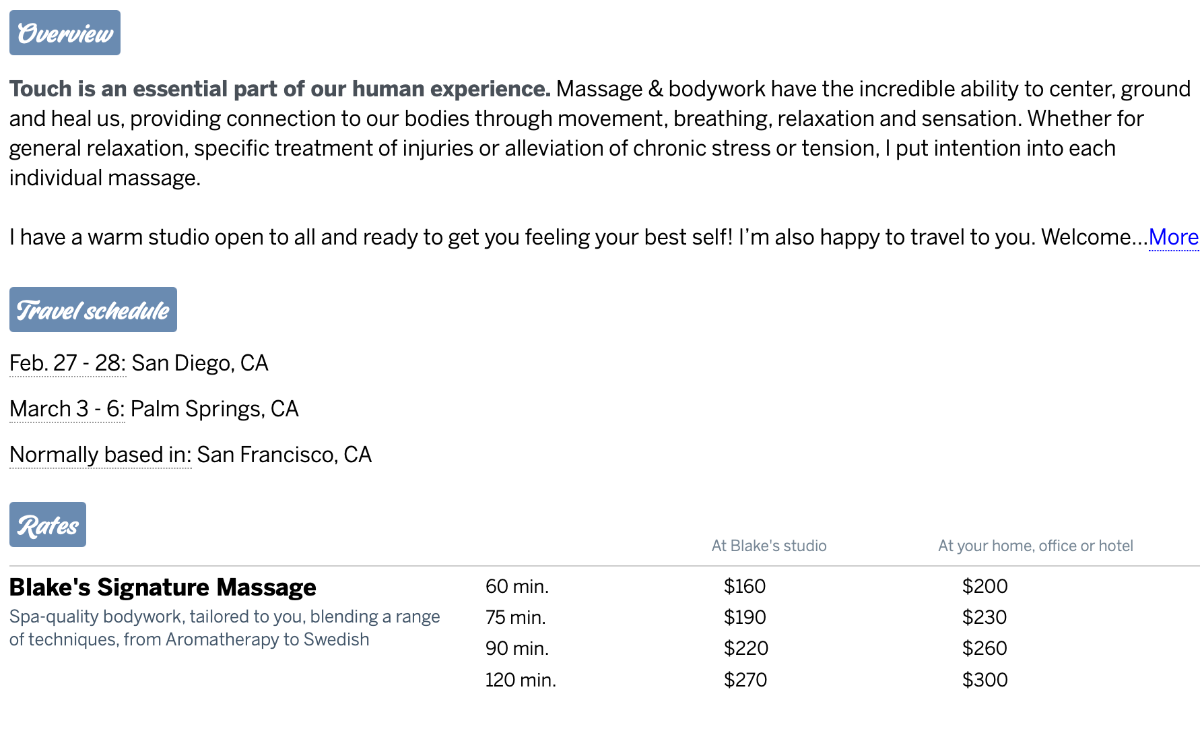
Task: Click the $200 home price for 60 min.
Action: (x=985, y=586)
